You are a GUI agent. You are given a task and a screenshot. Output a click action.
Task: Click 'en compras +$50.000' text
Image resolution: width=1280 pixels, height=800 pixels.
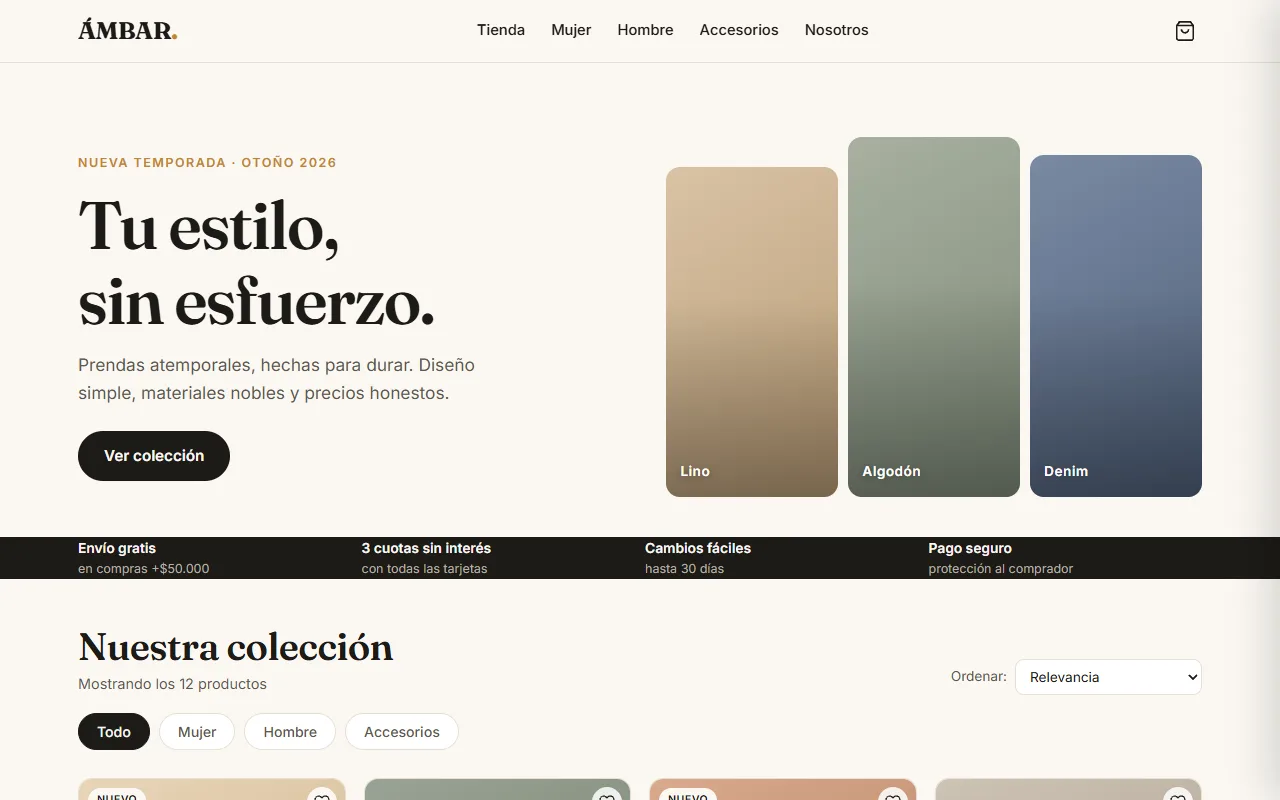click(144, 569)
